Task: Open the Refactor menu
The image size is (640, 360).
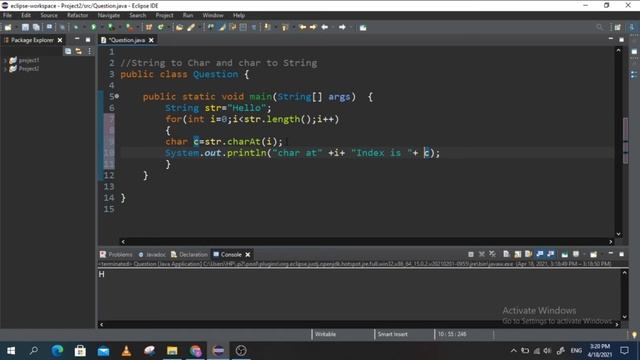Action: coord(78,15)
